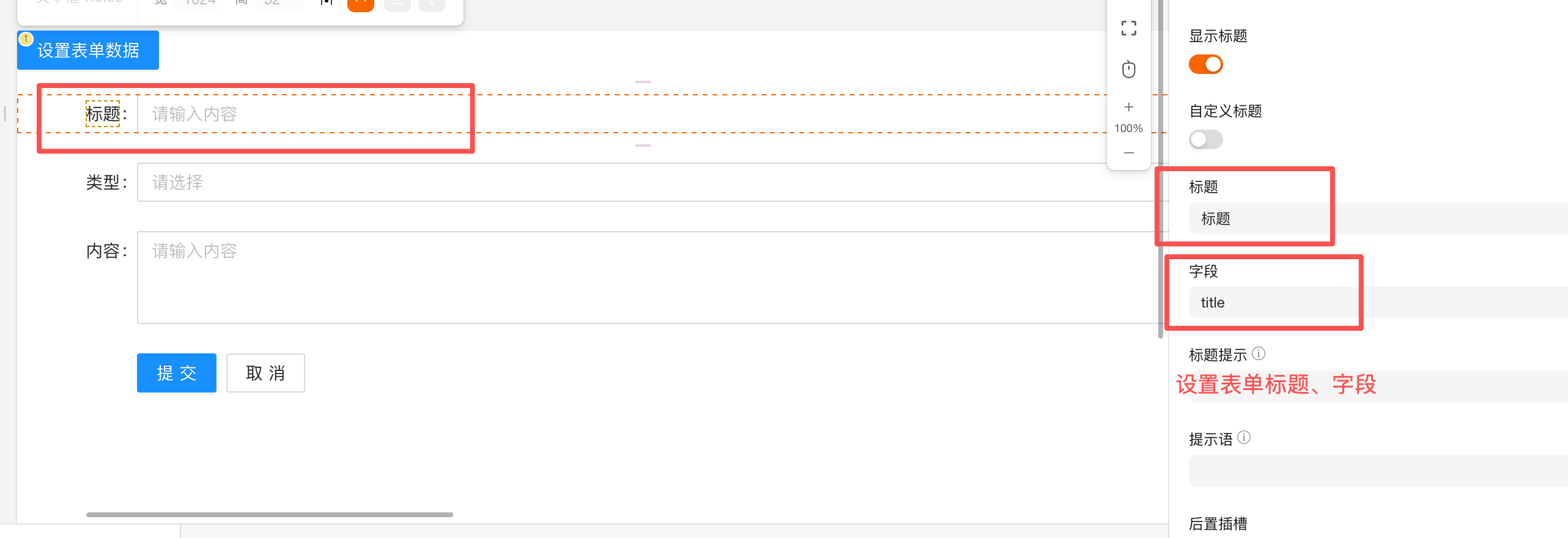
Task: Click the list icon beside the download icon
Action: (x=396, y=3)
